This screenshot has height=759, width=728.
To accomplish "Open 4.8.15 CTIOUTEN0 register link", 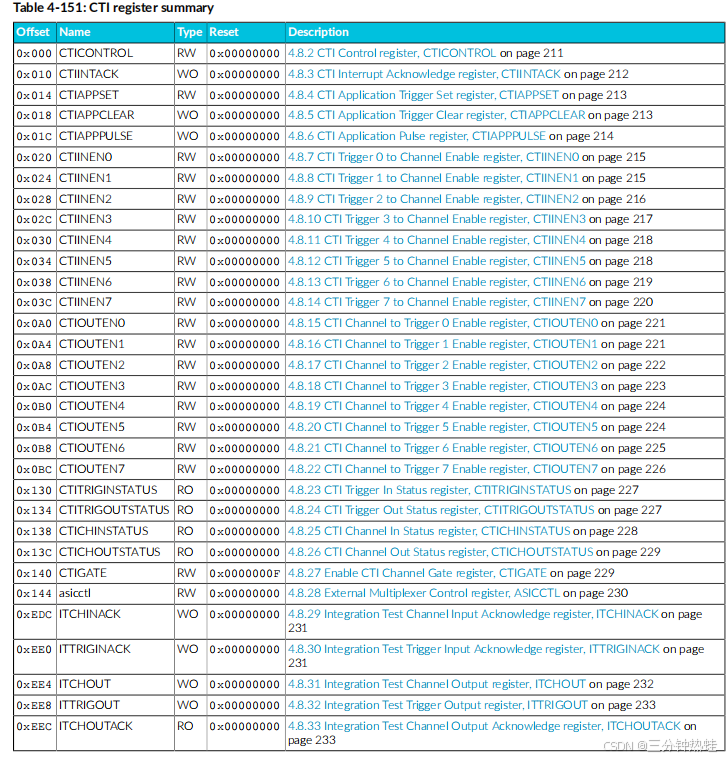I will pyautogui.click(x=443, y=323).
